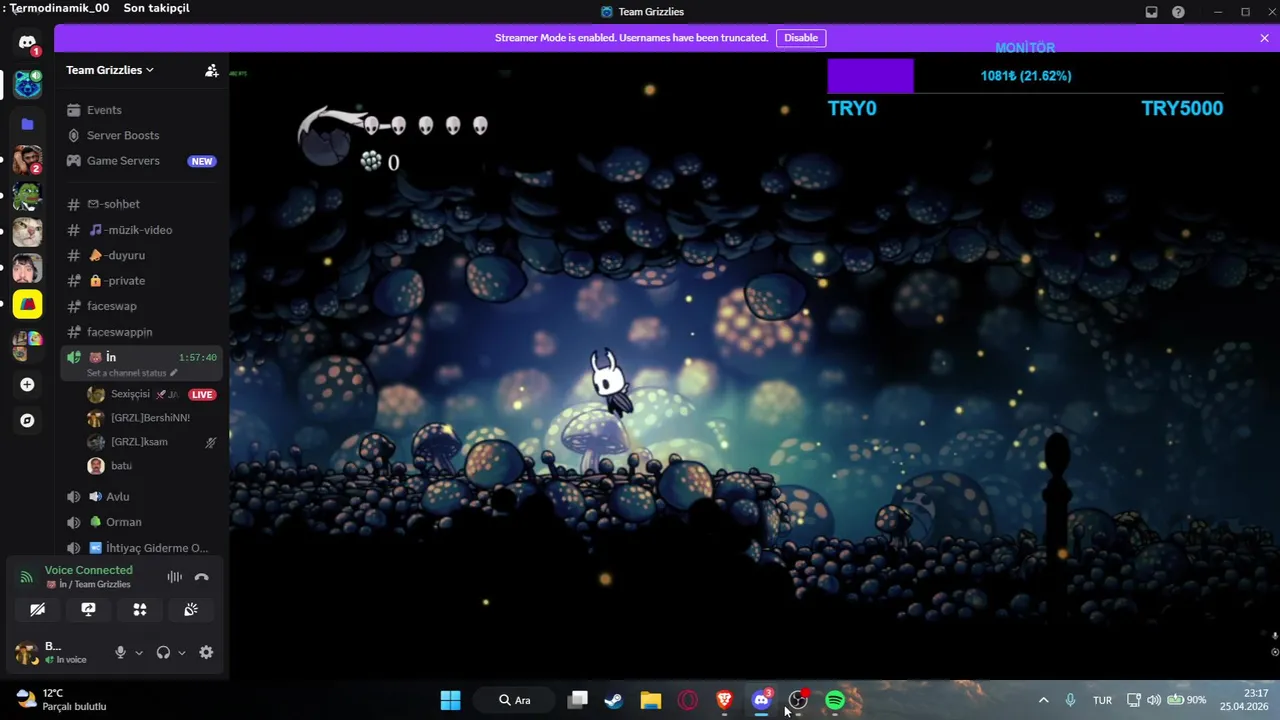The height and width of the screenshot is (720, 1280).
Task: Click the Add a Server plus icon
Action: tap(27, 385)
